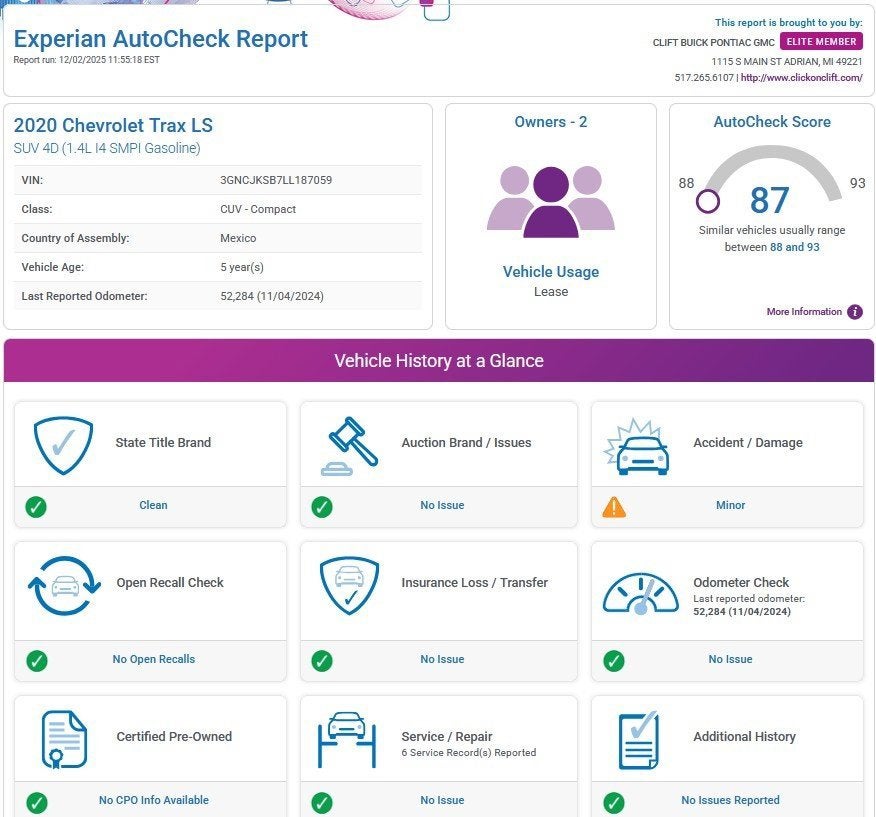Click the No Open Recalls status text
Screen dimensions: 876x817
point(153,660)
